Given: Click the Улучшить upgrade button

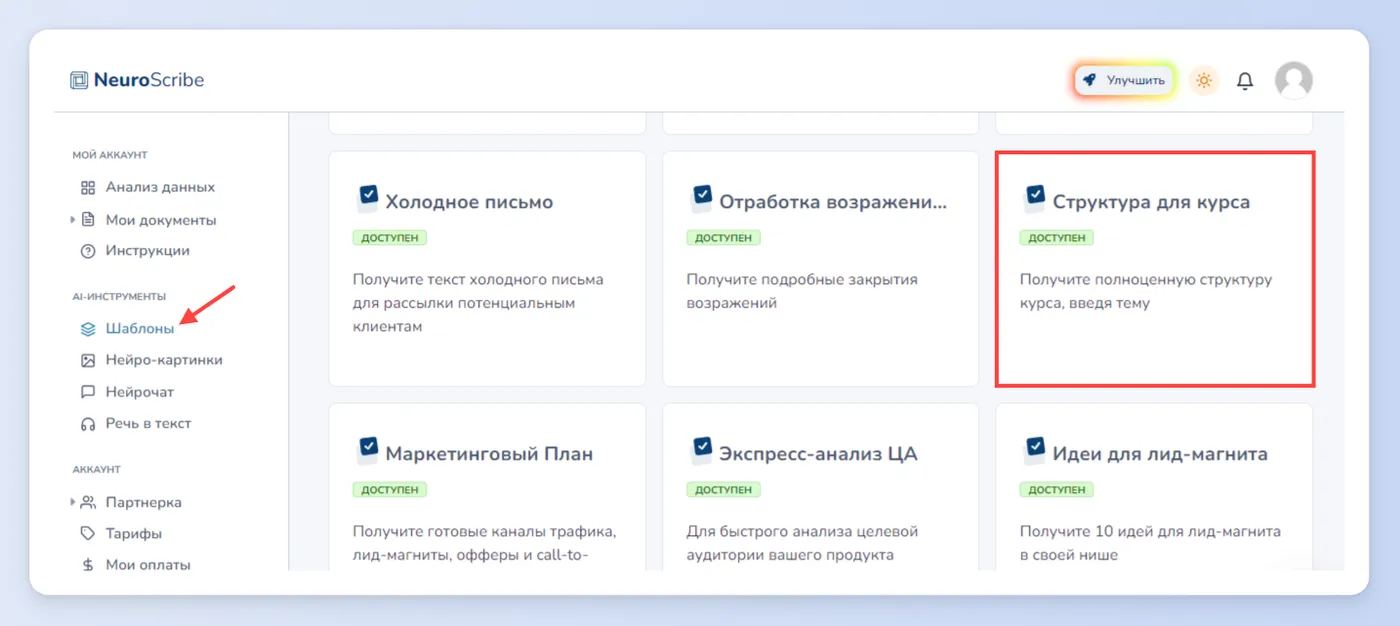Looking at the screenshot, I should point(1125,80).
